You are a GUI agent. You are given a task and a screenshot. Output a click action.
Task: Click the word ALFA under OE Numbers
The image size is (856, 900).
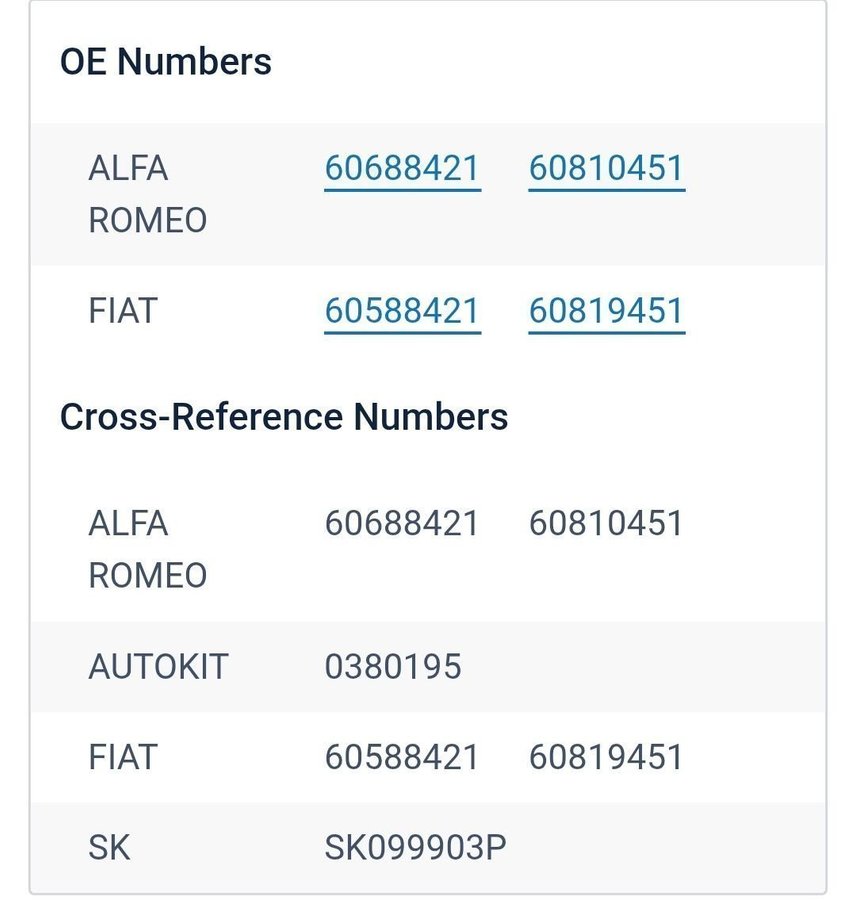(x=128, y=168)
